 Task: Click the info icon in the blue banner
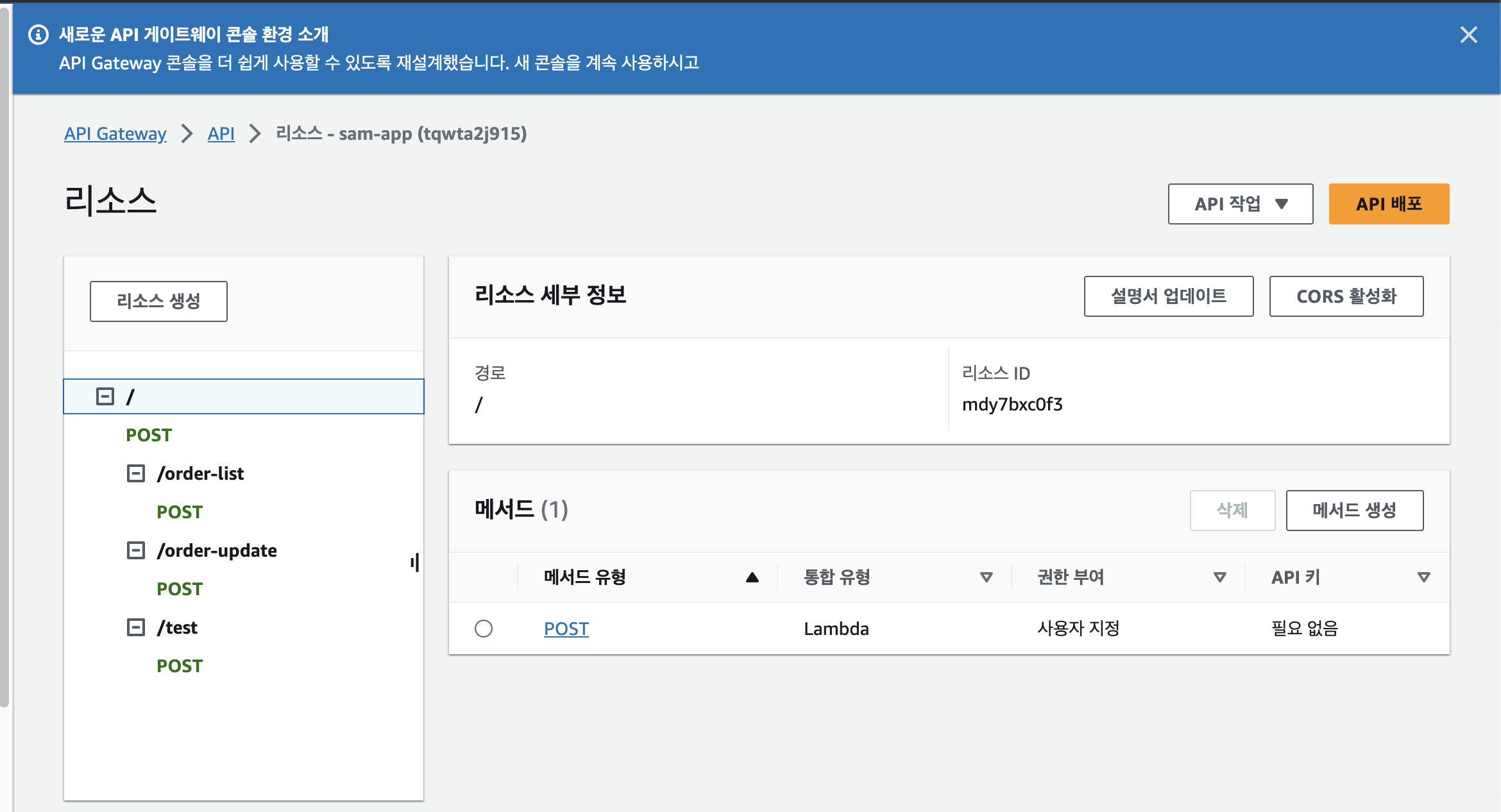pos(38,35)
